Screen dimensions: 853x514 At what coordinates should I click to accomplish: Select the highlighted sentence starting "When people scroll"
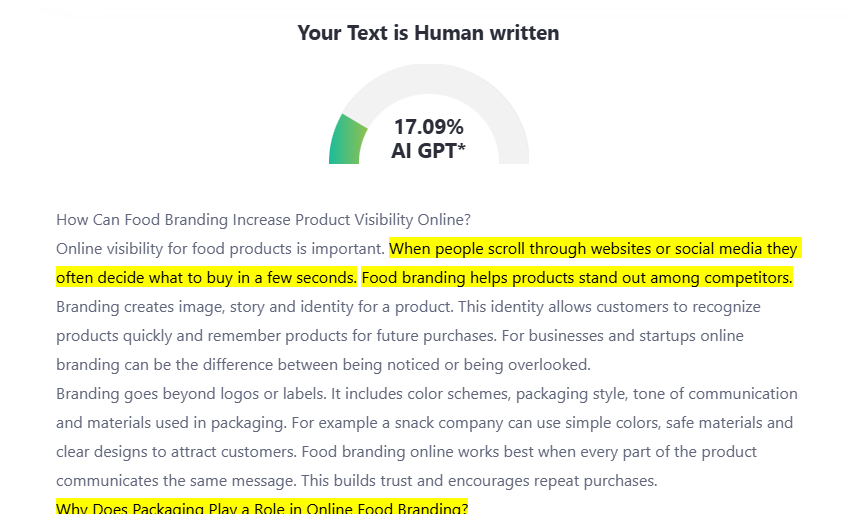pyautogui.click(x=593, y=248)
